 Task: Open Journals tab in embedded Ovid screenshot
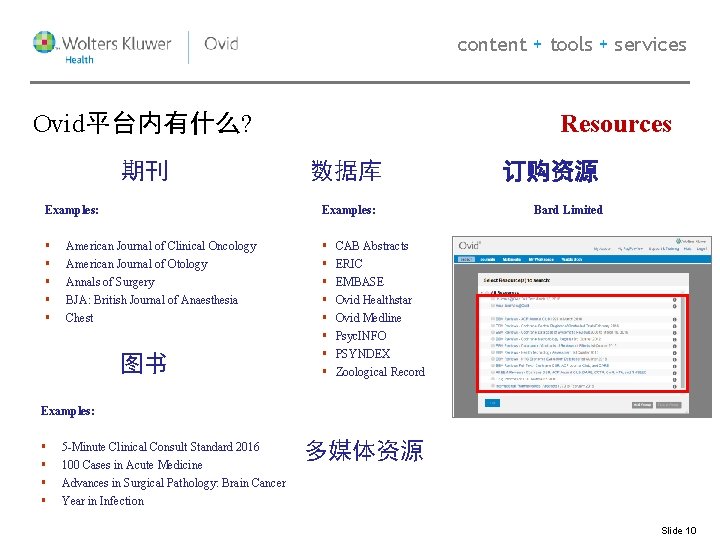pyautogui.click(x=488, y=259)
